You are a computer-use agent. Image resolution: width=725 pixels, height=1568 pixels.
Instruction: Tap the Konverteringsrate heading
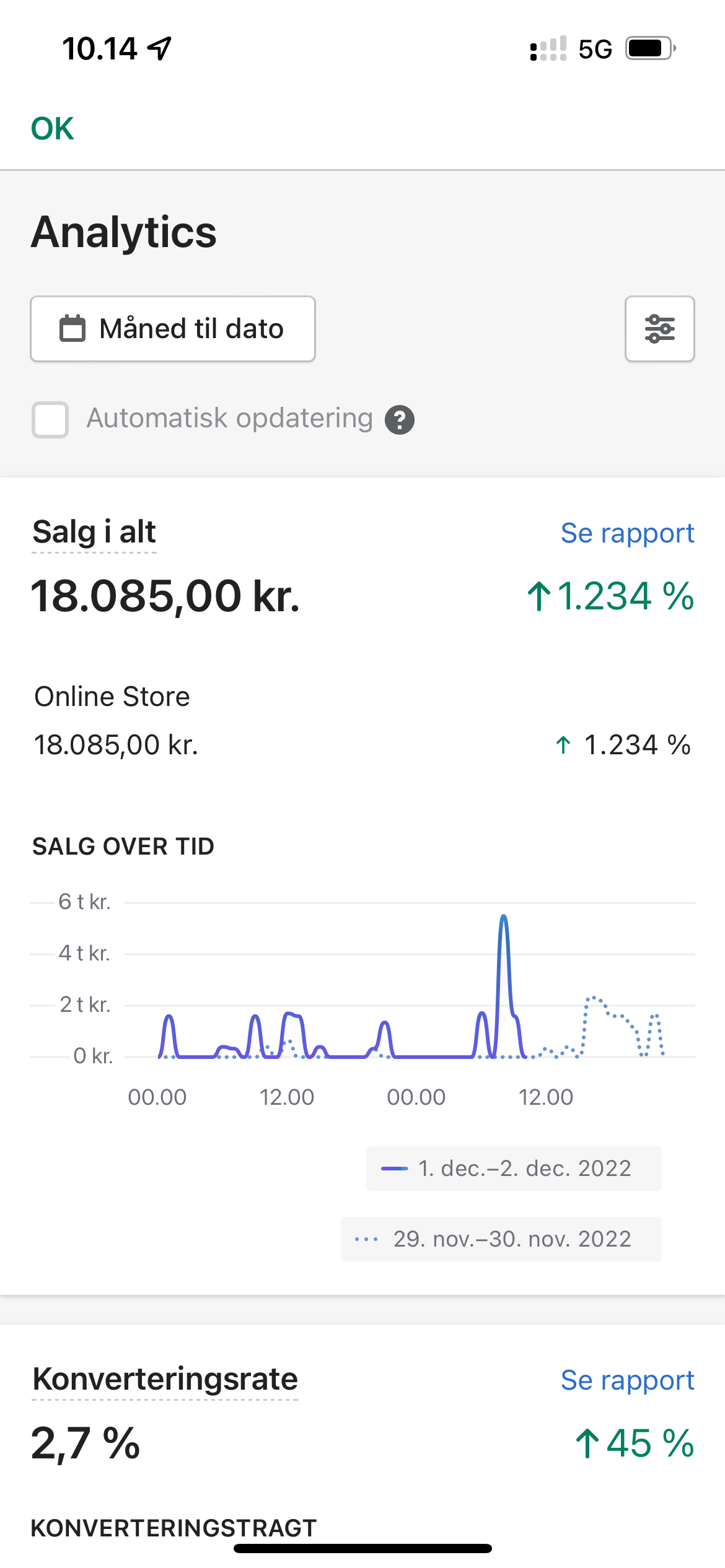(165, 1380)
